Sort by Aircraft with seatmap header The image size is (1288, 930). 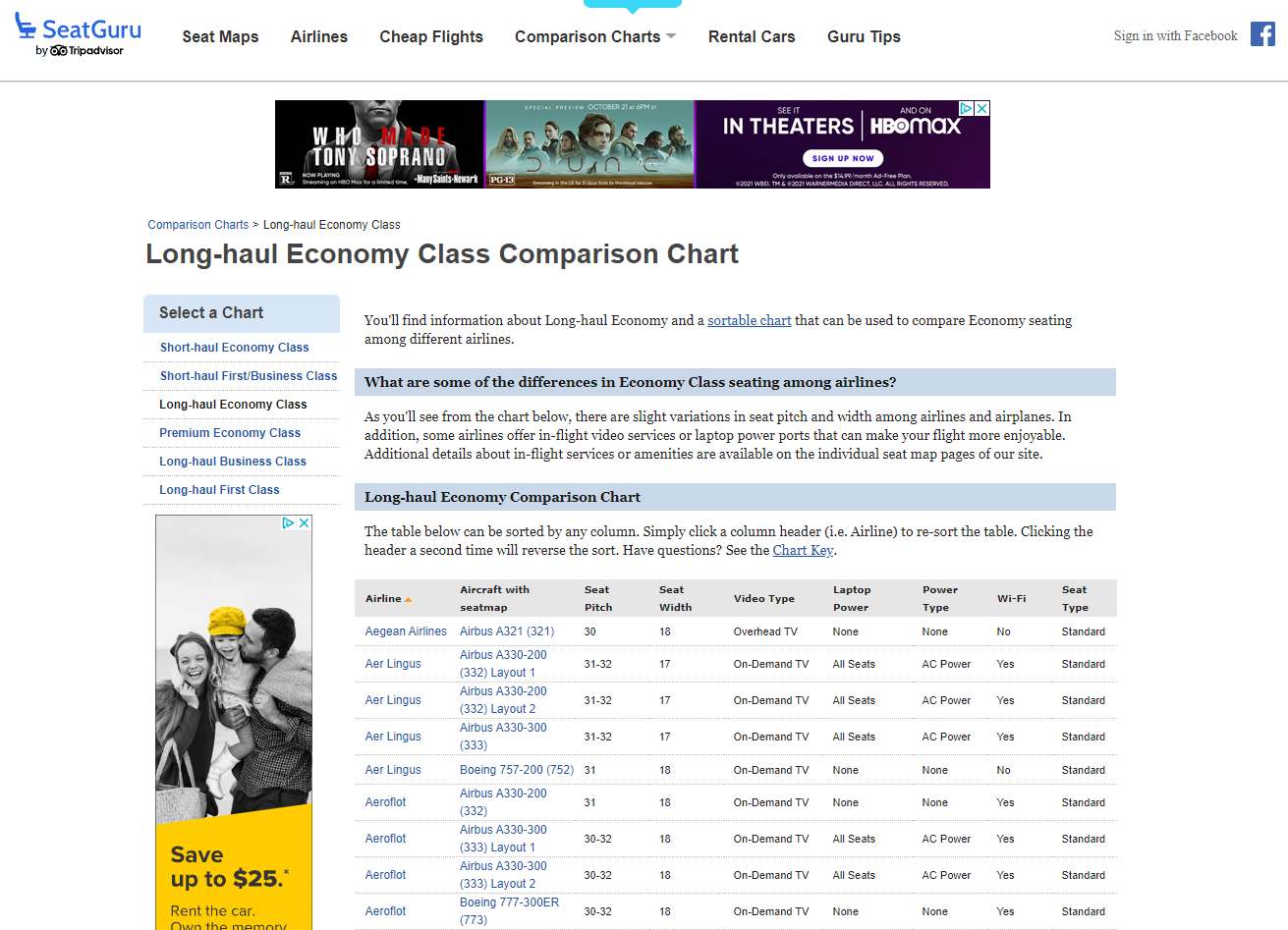pyautogui.click(x=494, y=598)
